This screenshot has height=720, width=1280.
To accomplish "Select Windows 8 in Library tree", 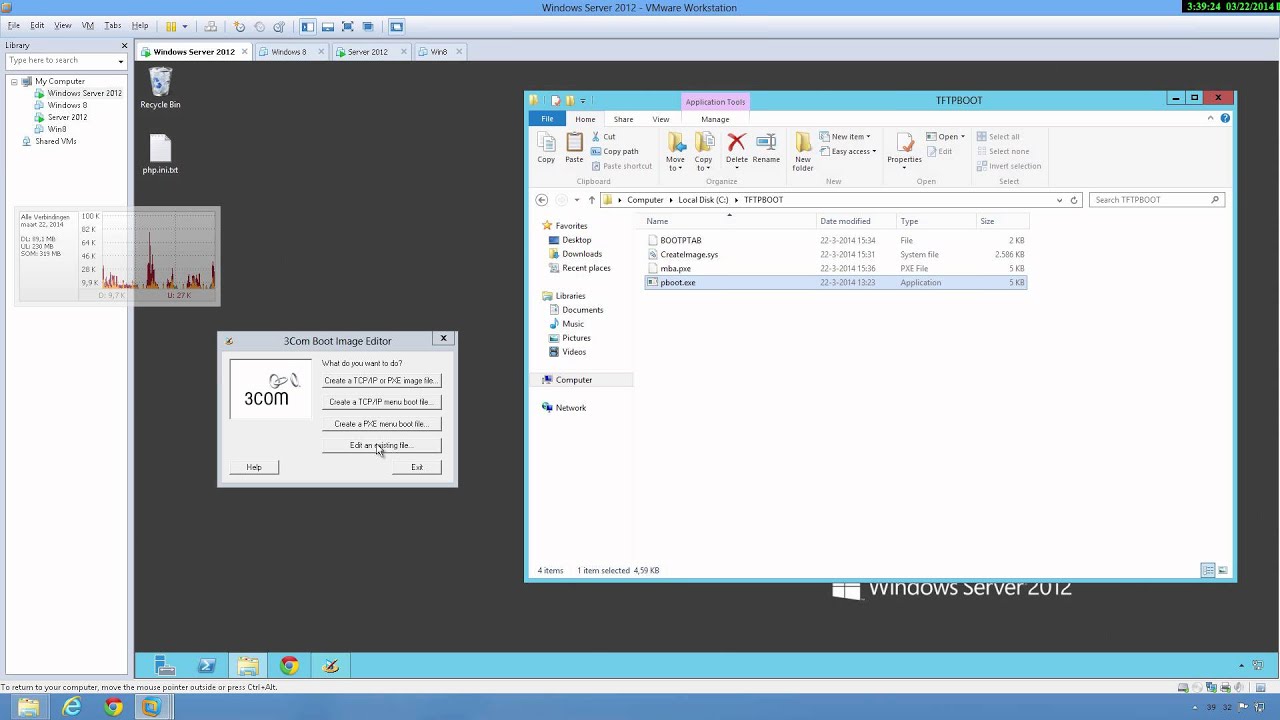I will click(67, 105).
